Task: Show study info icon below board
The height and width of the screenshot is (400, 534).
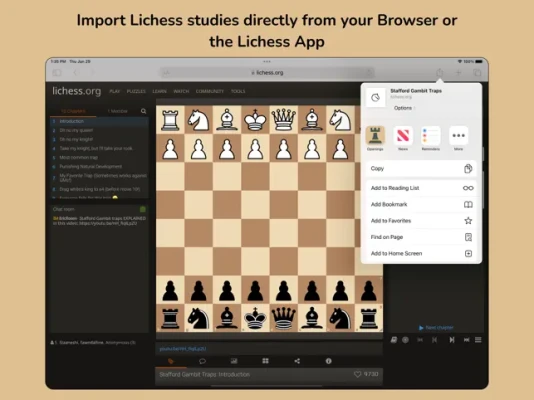Action: point(328,361)
